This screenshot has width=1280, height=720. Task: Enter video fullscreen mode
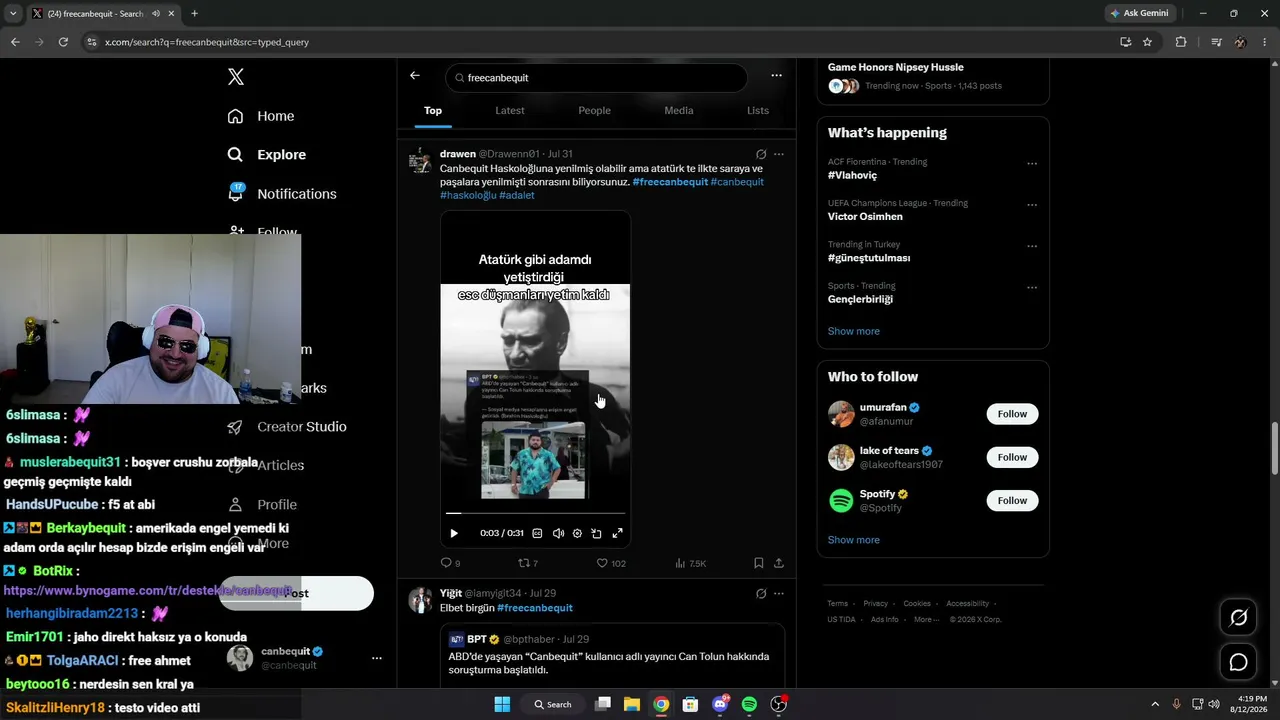coord(617,534)
